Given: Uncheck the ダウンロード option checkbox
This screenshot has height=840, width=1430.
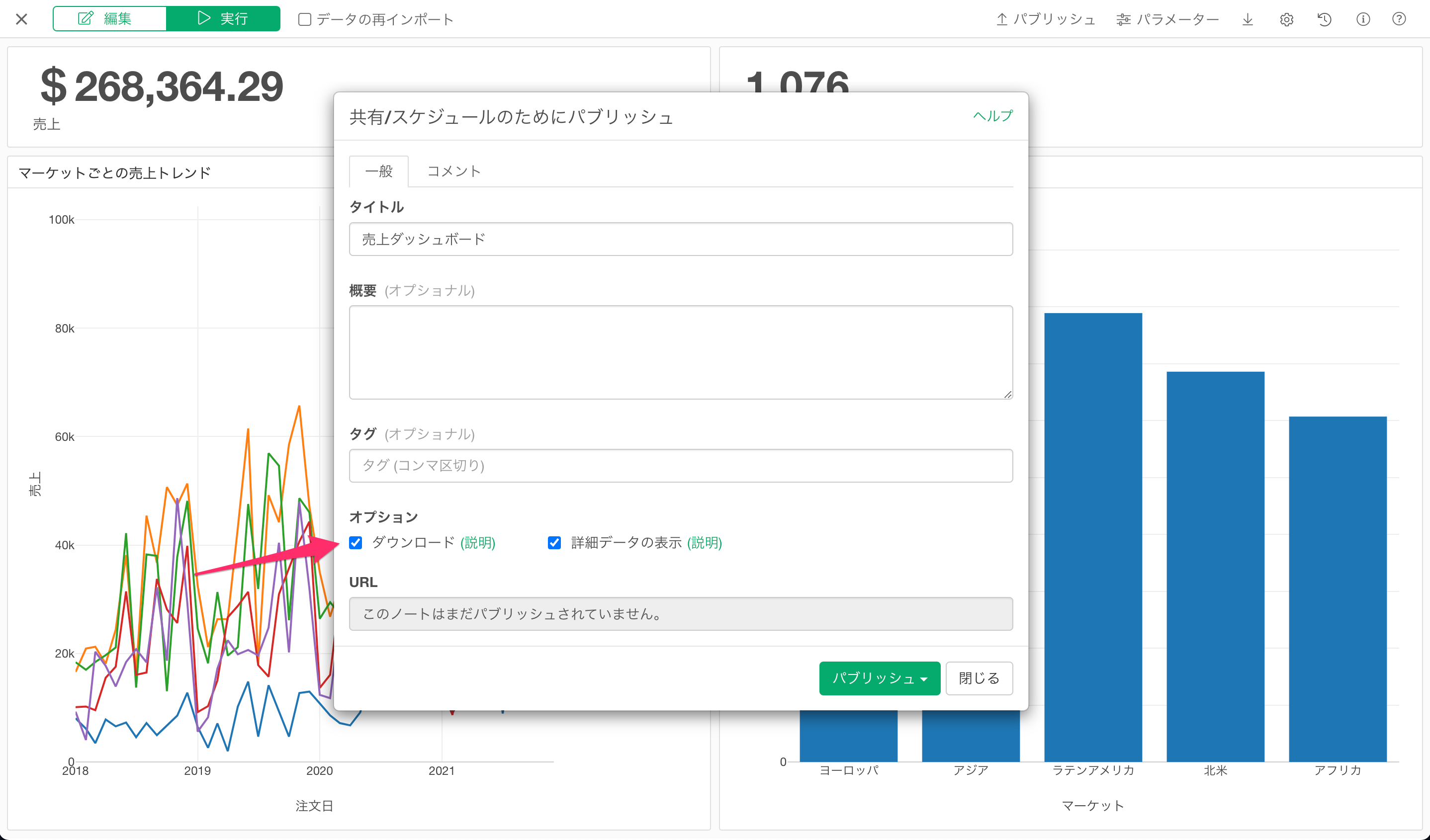Looking at the screenshot, I should 356,543.
